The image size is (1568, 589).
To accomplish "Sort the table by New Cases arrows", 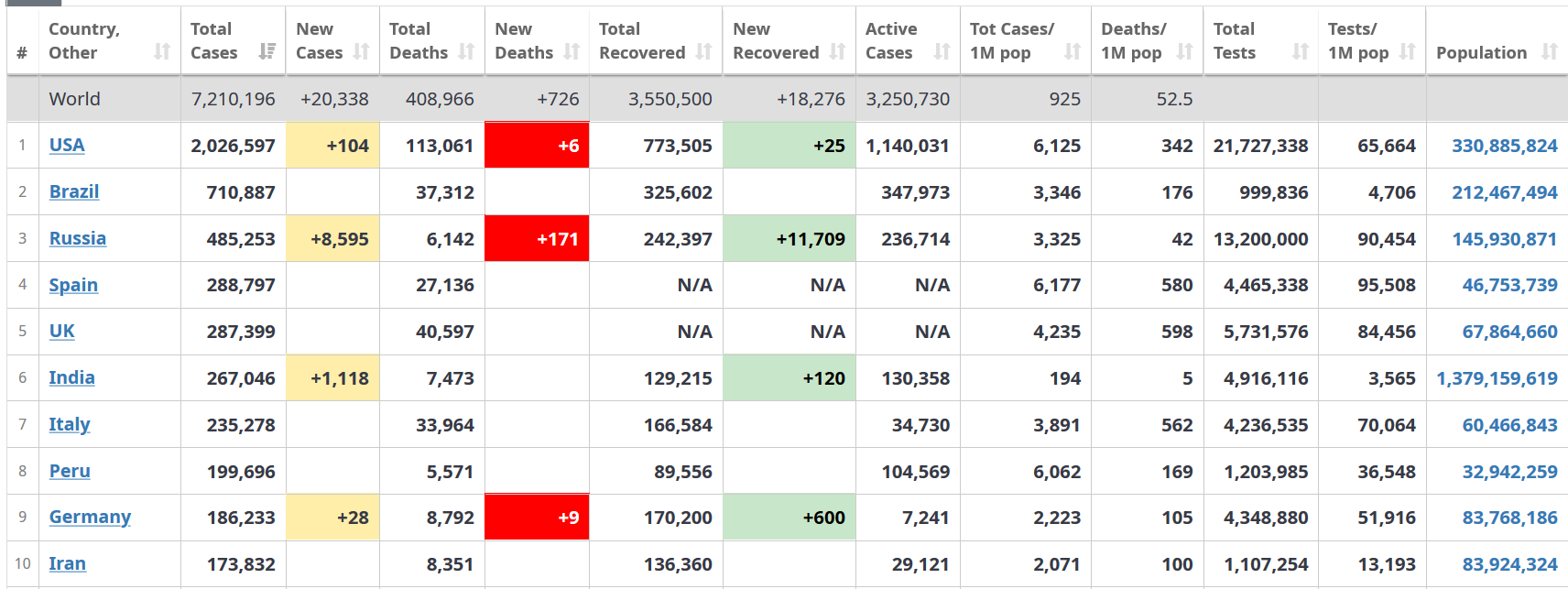I will point(362,52).
